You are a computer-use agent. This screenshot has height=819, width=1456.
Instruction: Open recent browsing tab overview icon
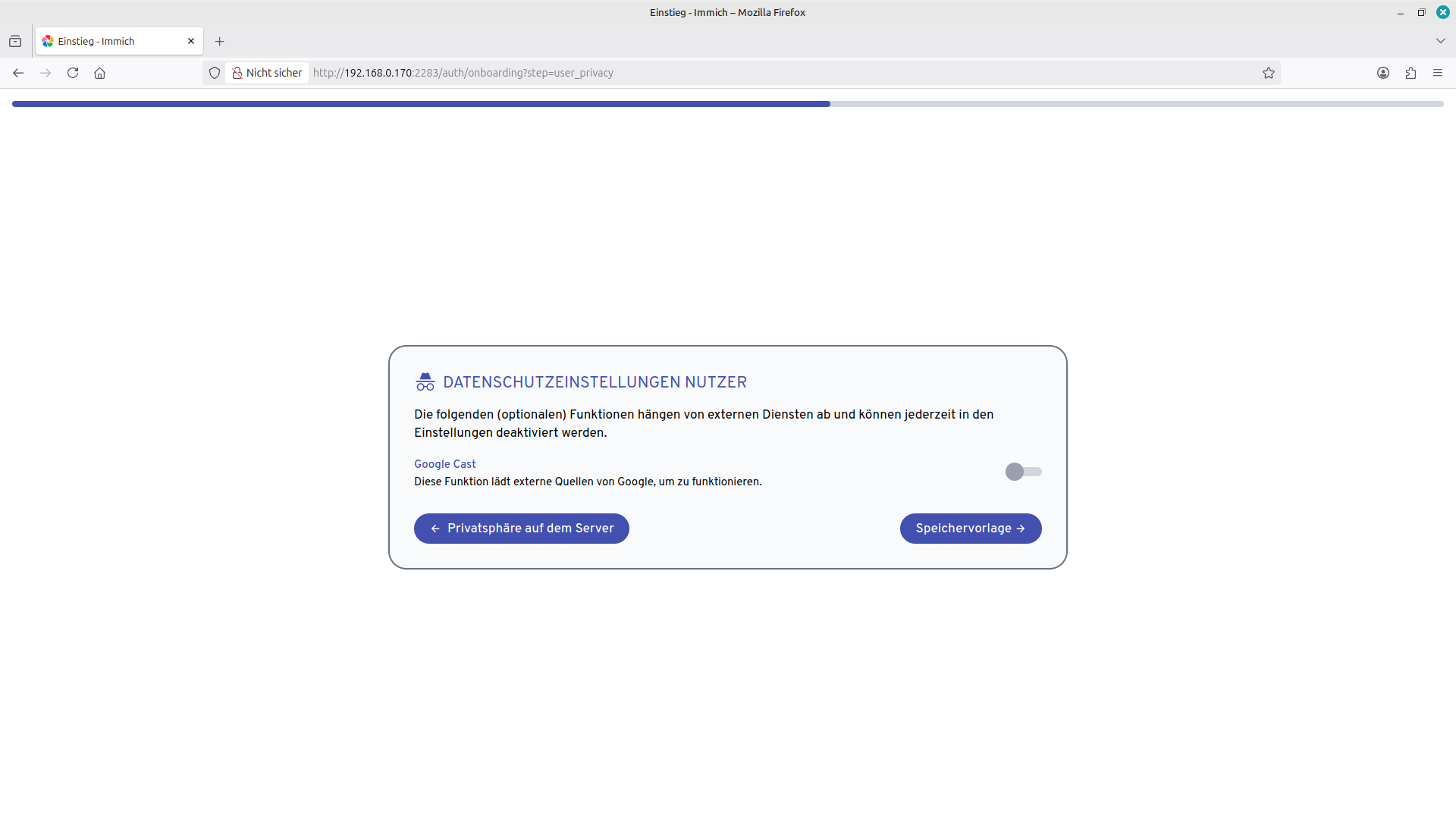coord(15,42)
